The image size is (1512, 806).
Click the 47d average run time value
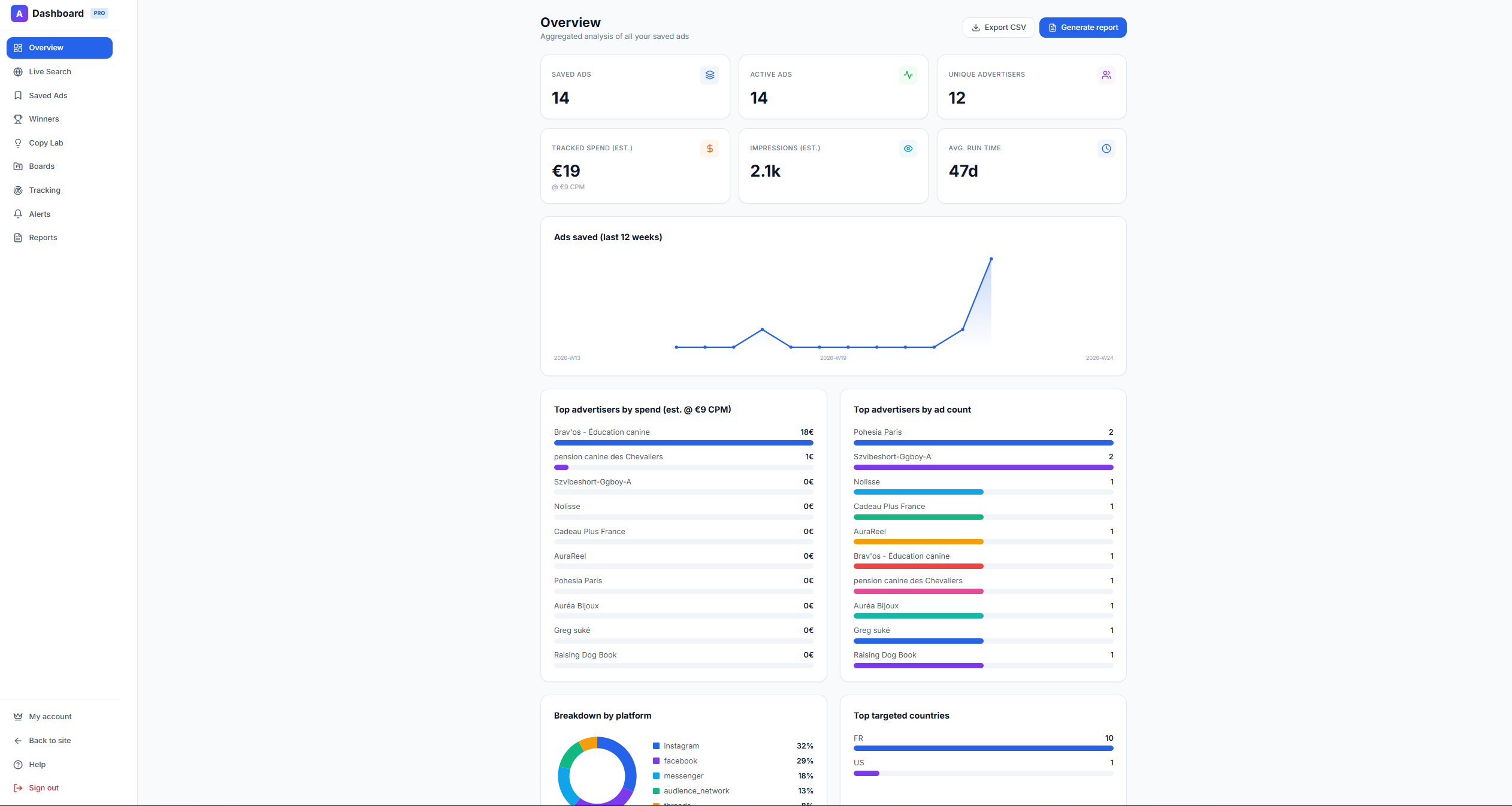click(x=963, y=171)
